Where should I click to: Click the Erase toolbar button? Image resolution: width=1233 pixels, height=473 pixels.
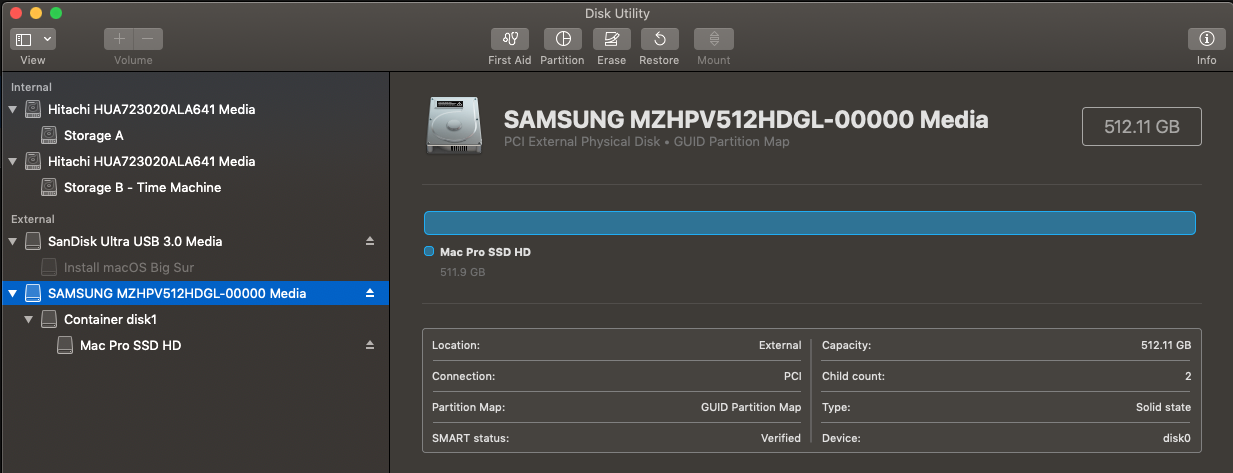coord(612,39)
